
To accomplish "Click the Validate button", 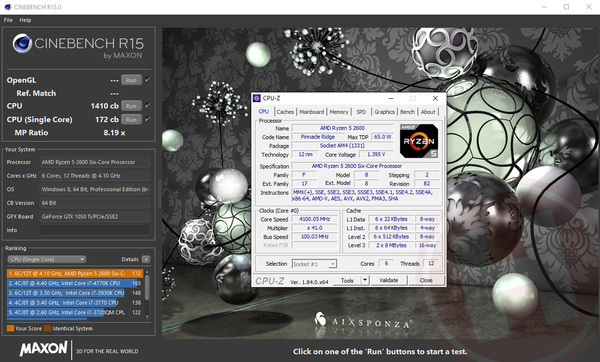I will (388, 280).
